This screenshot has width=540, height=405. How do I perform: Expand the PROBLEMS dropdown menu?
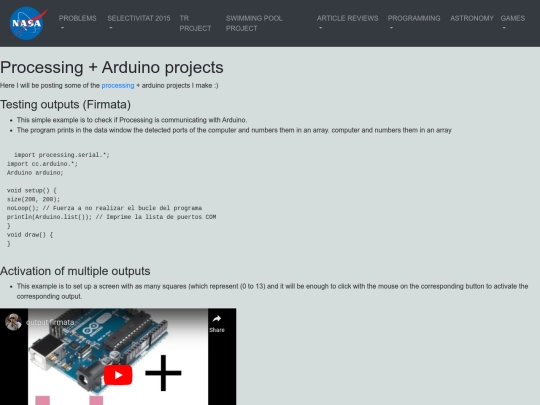77,23
